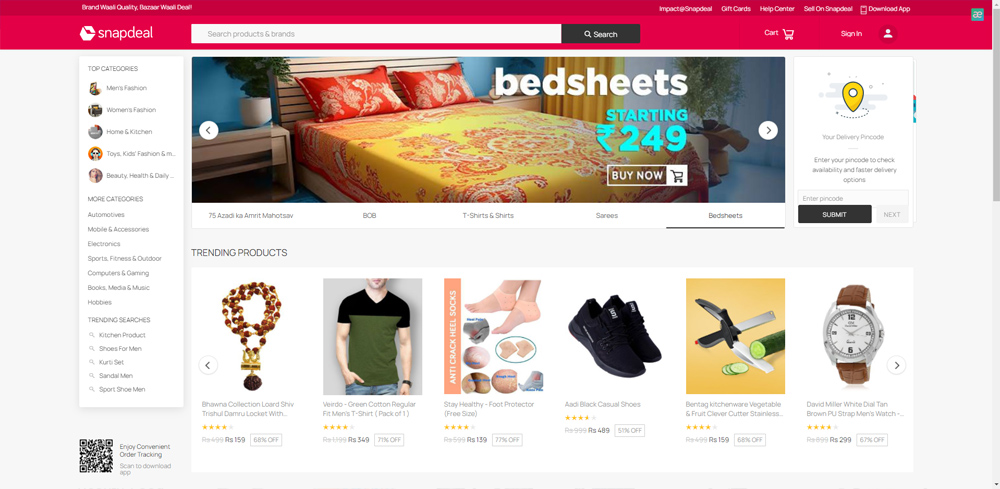Screen dimensions: 1000x489
Task: Go back in trending products carousel
Action: [208, 365]
